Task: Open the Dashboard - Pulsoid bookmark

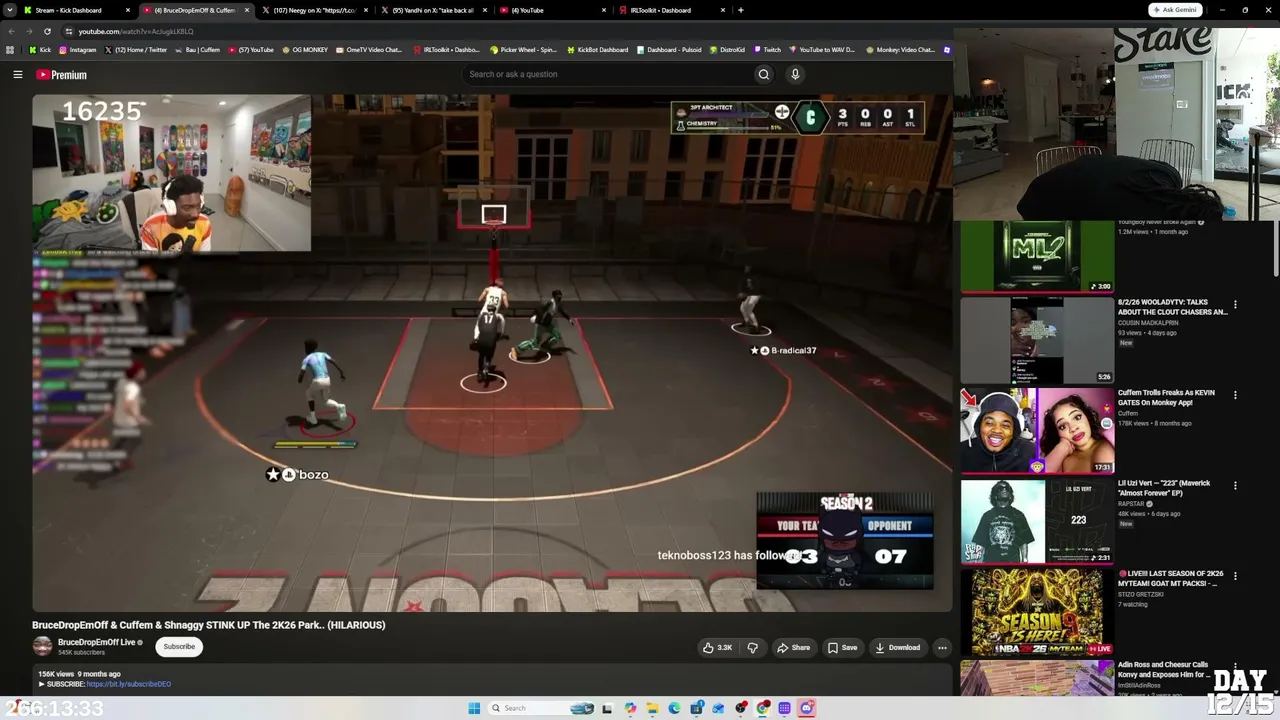Action: coord(669,50)
